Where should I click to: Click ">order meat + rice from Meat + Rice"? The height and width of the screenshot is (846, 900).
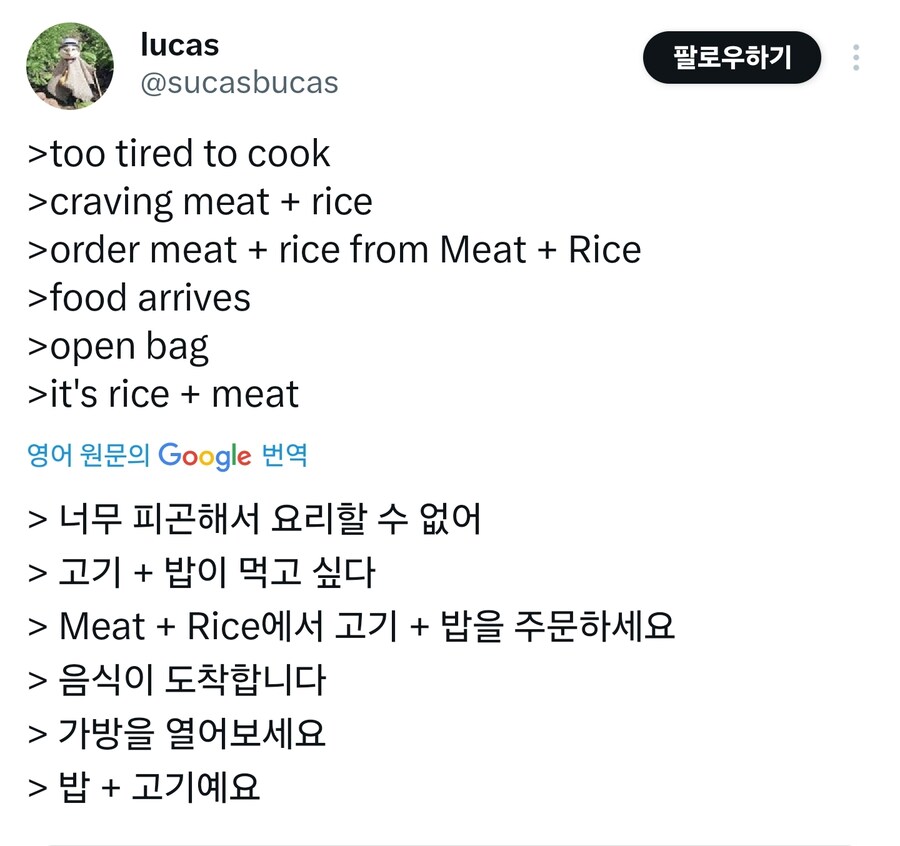pos(335,249)
